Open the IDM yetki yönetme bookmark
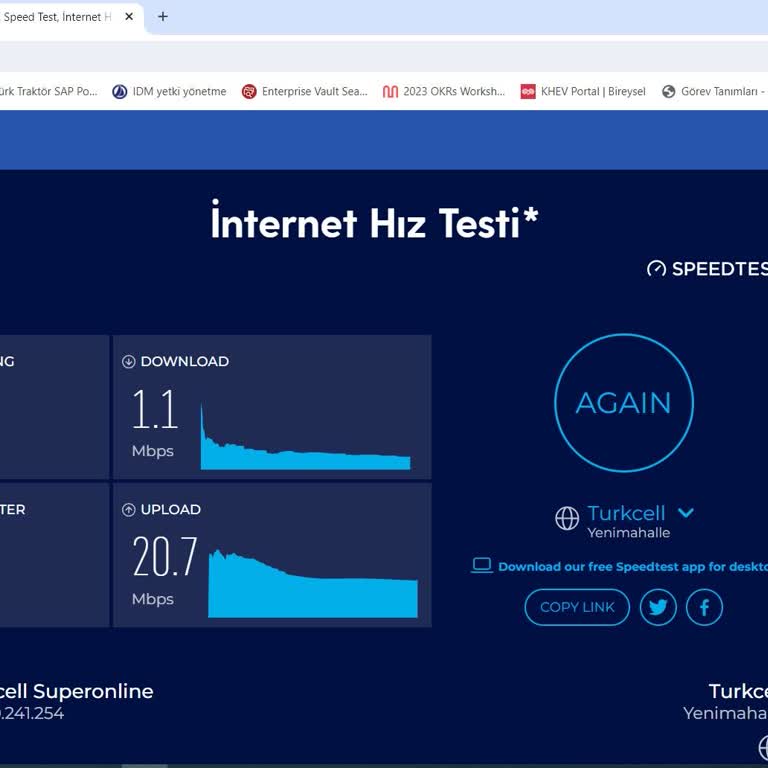The height and width of the screenshot is (768, 768). pos(169,92)
